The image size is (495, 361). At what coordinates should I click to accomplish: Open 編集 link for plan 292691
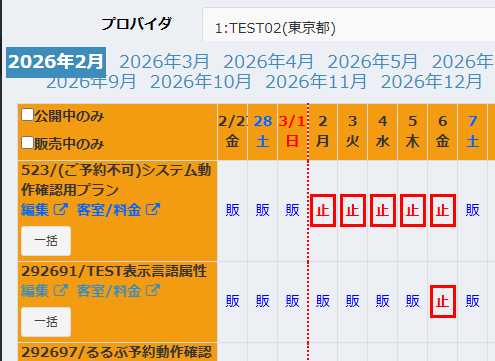[35, 291]
